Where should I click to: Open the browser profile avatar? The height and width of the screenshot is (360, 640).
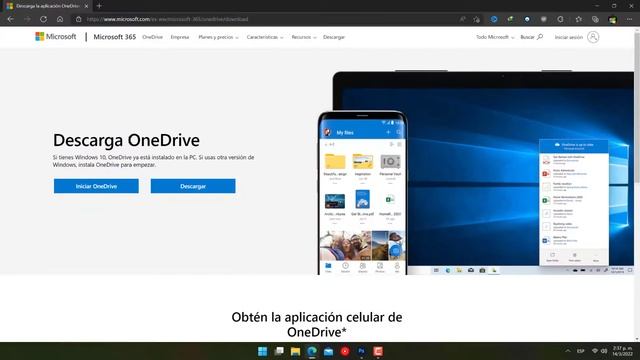[x=612, y=19]
